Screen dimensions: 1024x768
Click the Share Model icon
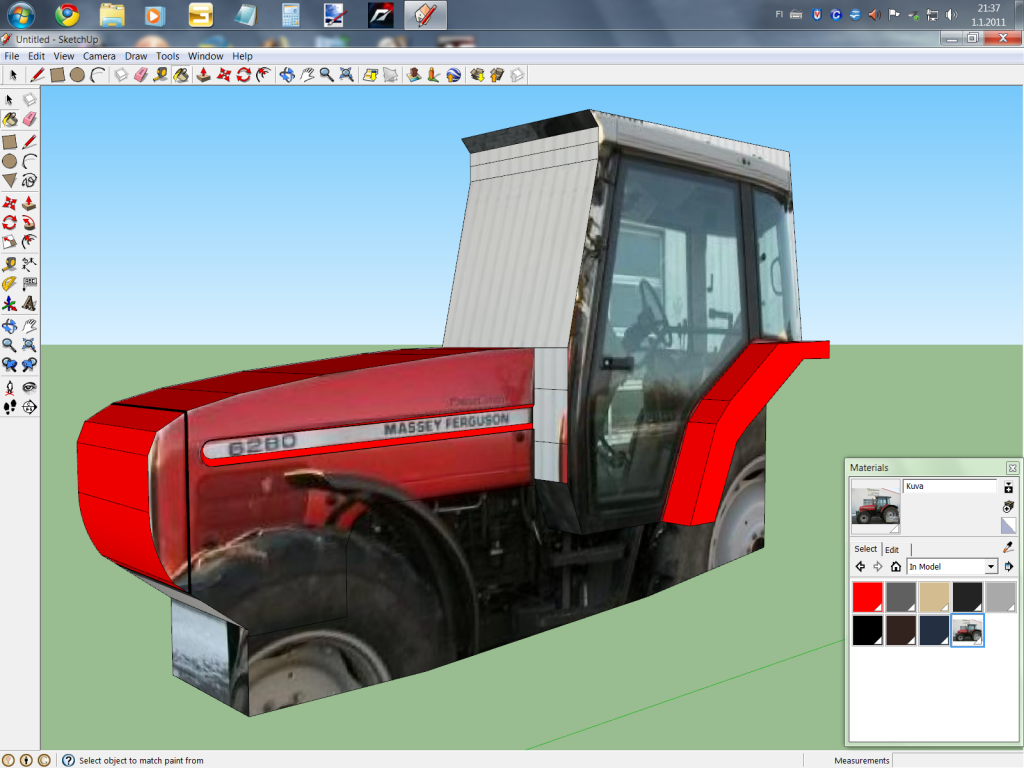tap(497, 75)
